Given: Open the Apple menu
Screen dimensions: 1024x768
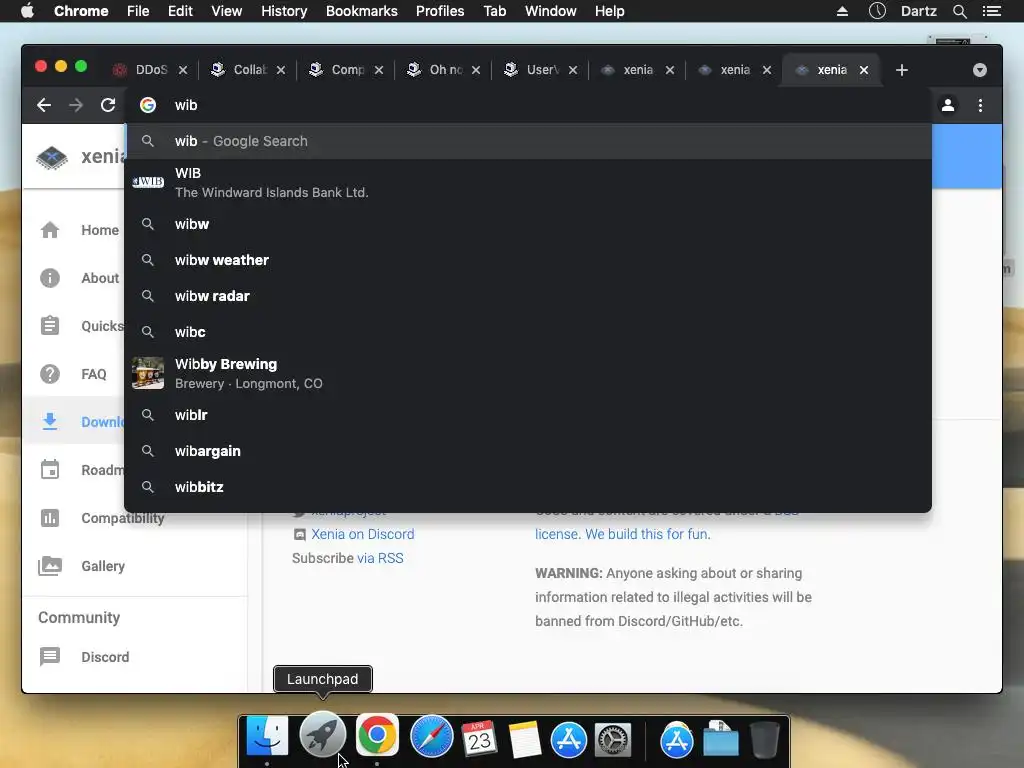Looking at the screenshot, I should coord(27,11).
